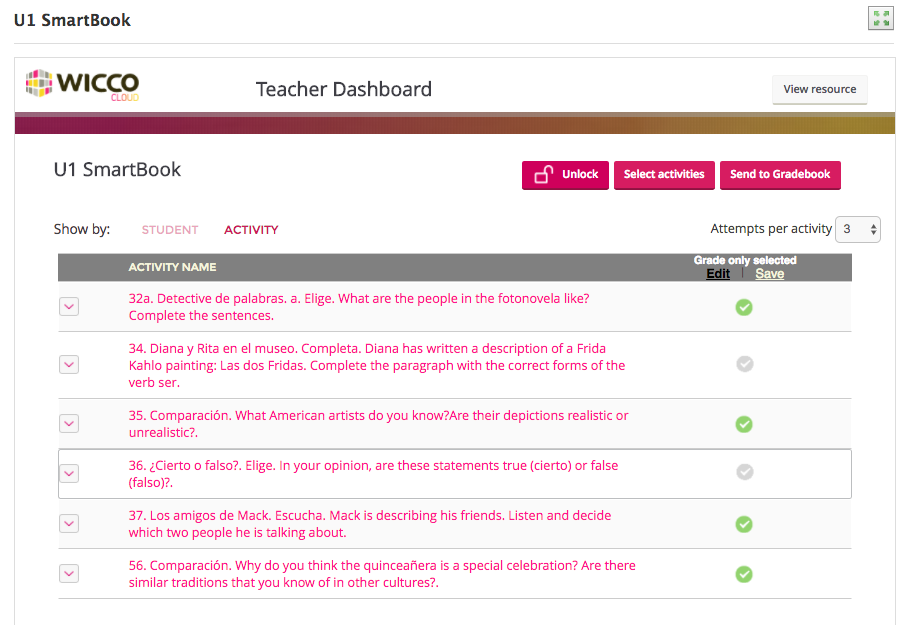The width and height of the screenshot is (906, 625).
Task: Expand the 32a Detective de palabras row
Action: [69, 306]
